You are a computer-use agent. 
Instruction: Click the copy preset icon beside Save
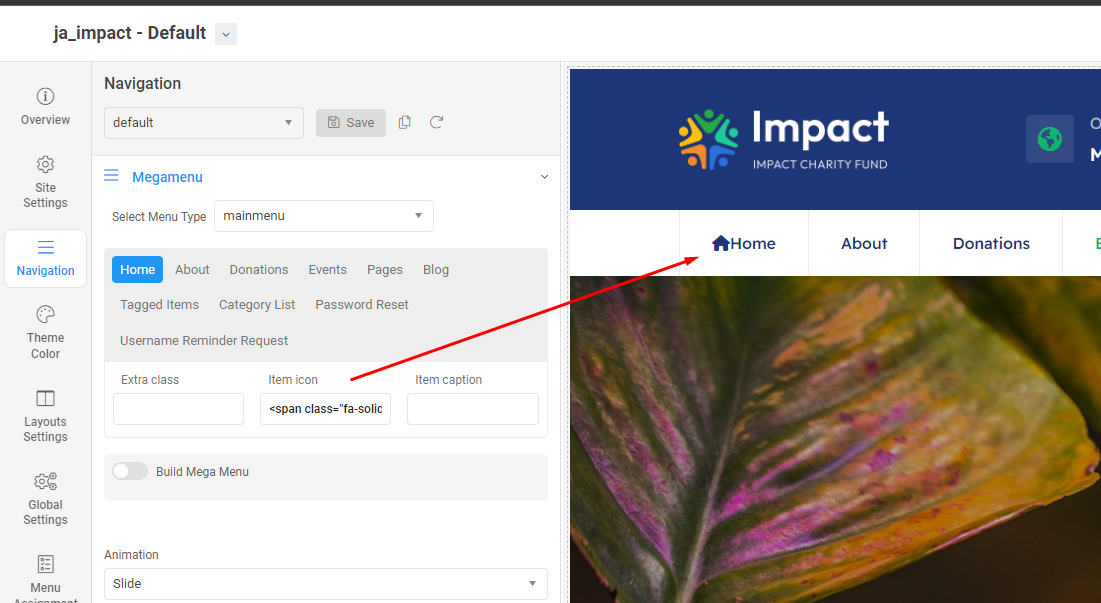point(404,122)
